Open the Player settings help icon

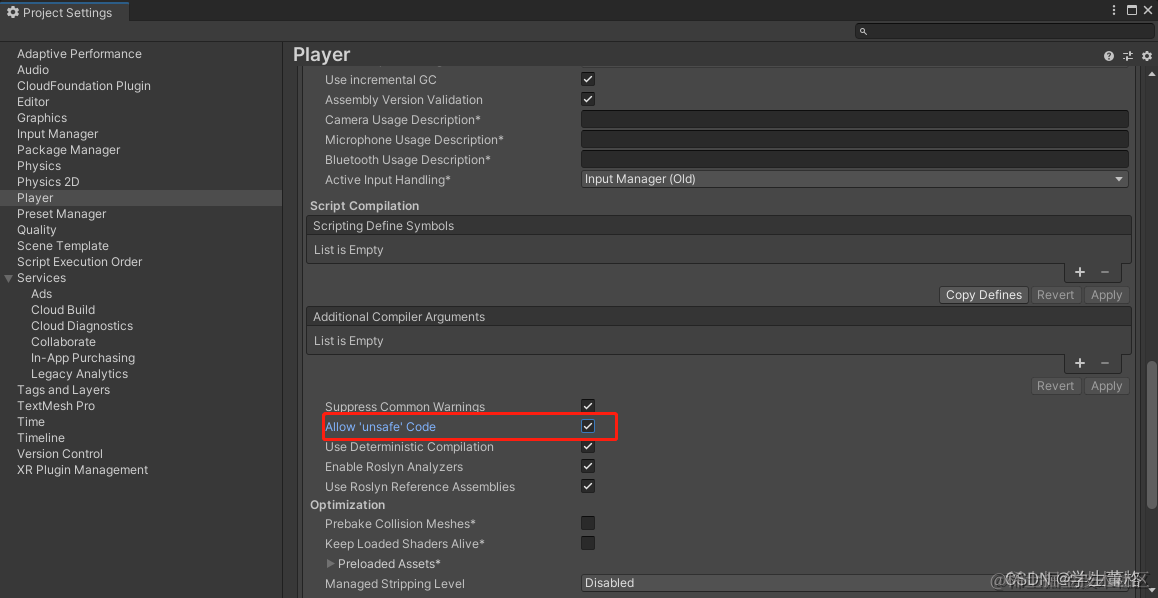coord(1108,55)
